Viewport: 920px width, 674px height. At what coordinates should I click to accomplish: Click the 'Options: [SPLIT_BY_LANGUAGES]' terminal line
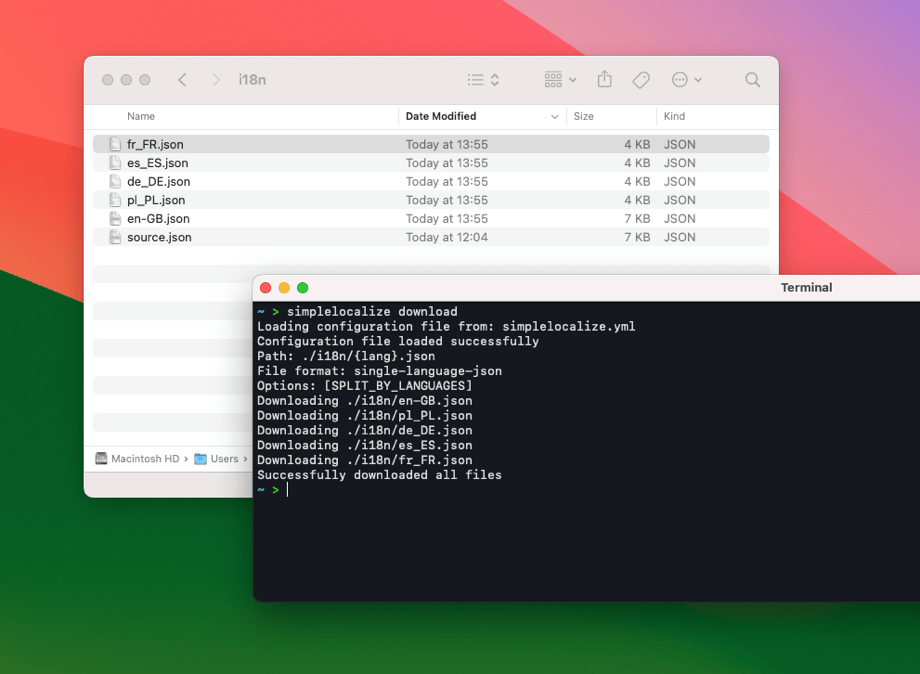point(364,386)
